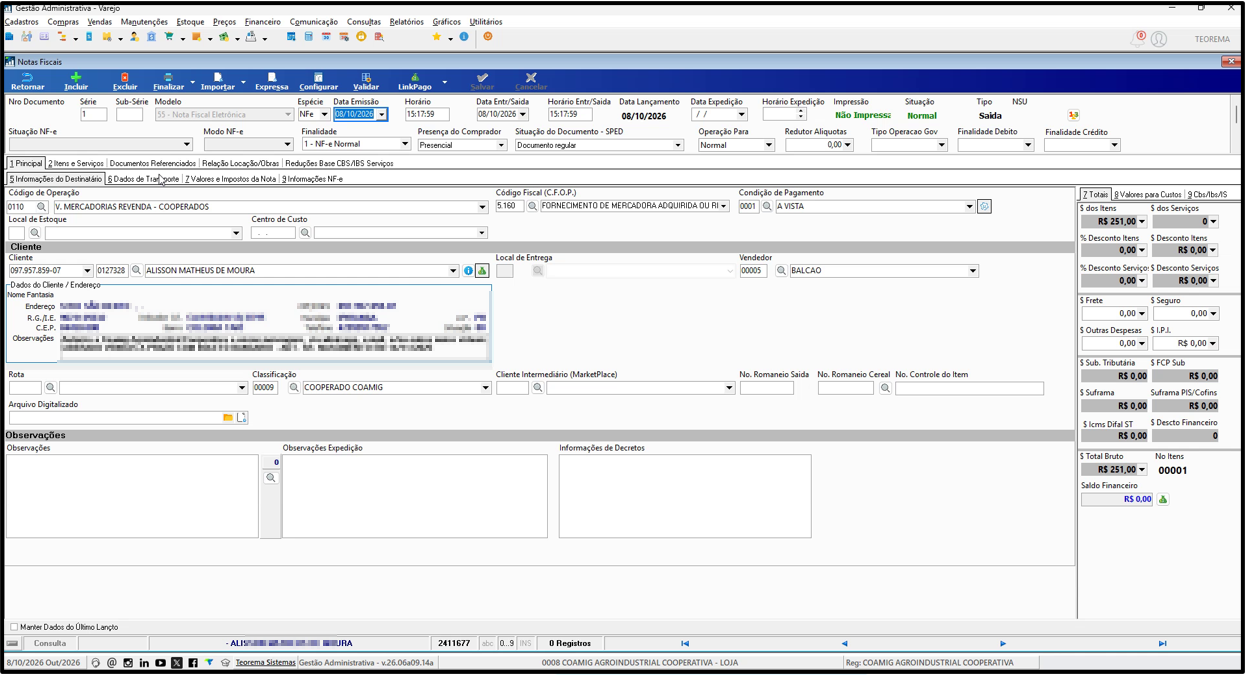Open the Condição de Pagamento dropdown
Screen dimensions: 1246x675
tap(969, 207)
